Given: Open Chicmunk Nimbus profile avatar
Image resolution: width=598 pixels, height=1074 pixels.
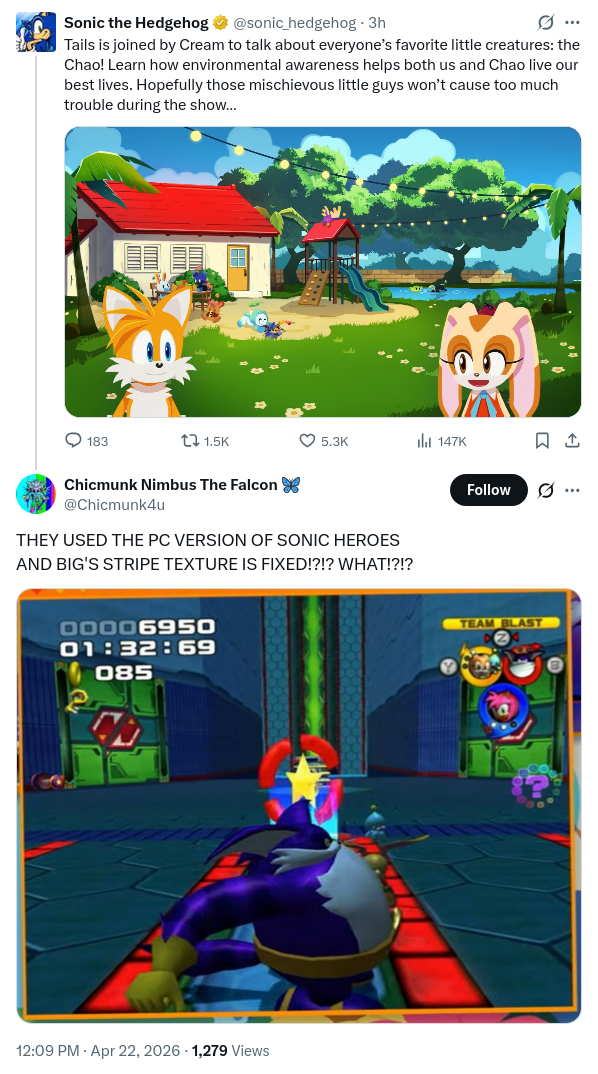Looking at the screenshot, I should [36, 493].
